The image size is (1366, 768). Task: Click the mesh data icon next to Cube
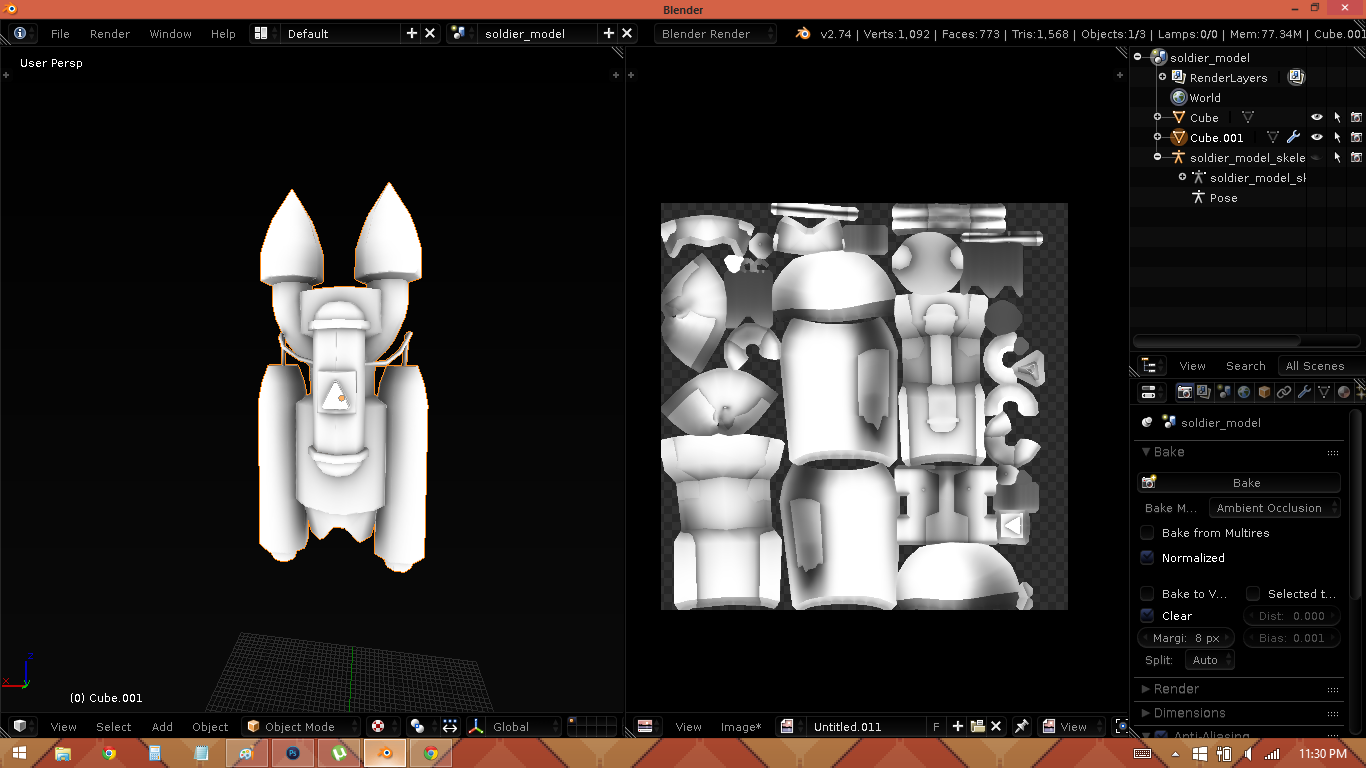coord(1247,117)
